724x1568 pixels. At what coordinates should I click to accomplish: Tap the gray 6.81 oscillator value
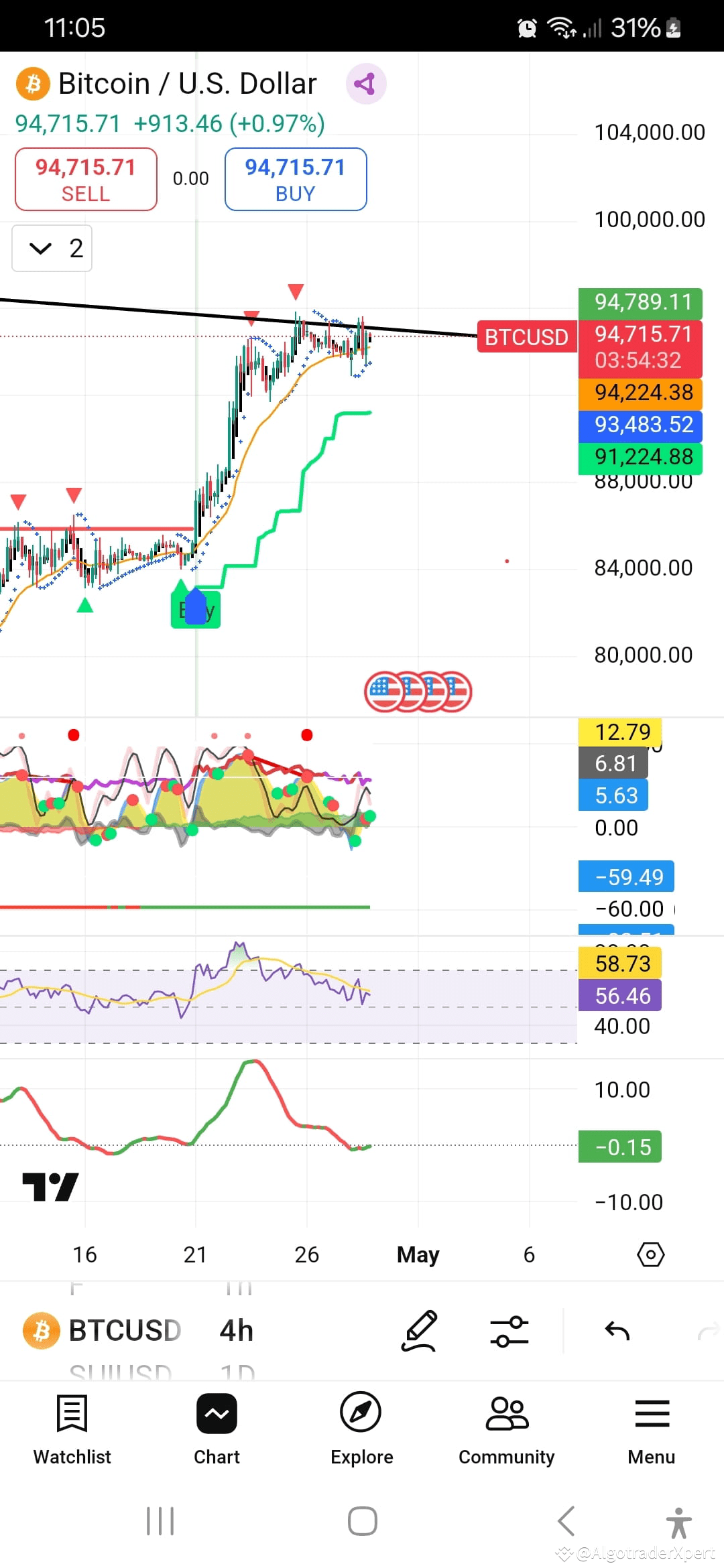click(x=613, y=763)
